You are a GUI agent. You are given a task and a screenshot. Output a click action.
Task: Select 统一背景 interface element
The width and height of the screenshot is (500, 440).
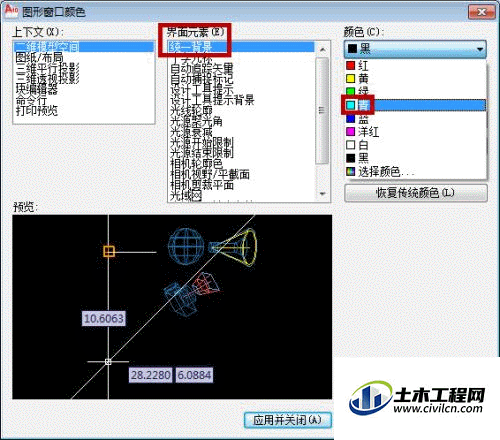tap(241, 47)
